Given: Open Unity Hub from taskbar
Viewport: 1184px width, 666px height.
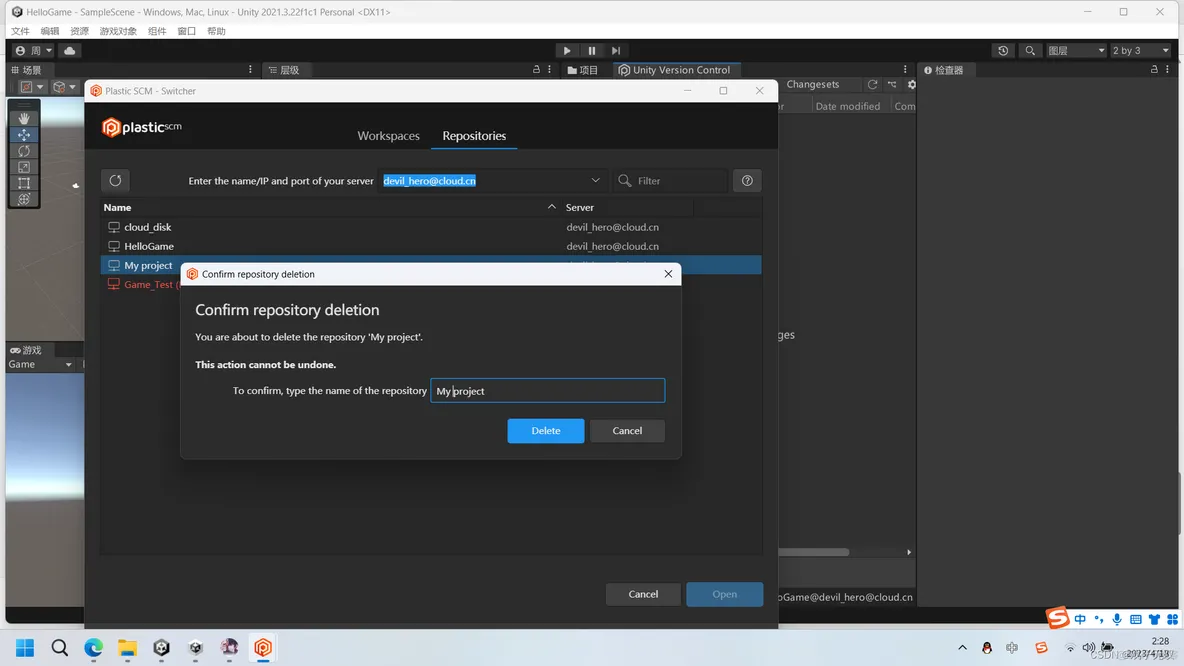Looking at the screenshot, I should [x=196, y=648].
